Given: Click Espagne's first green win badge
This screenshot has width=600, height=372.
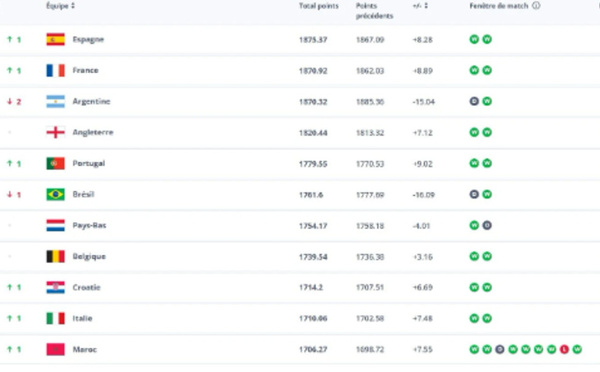Looking at the screenshot, I should pyautogui.click(x=474, y=39).
